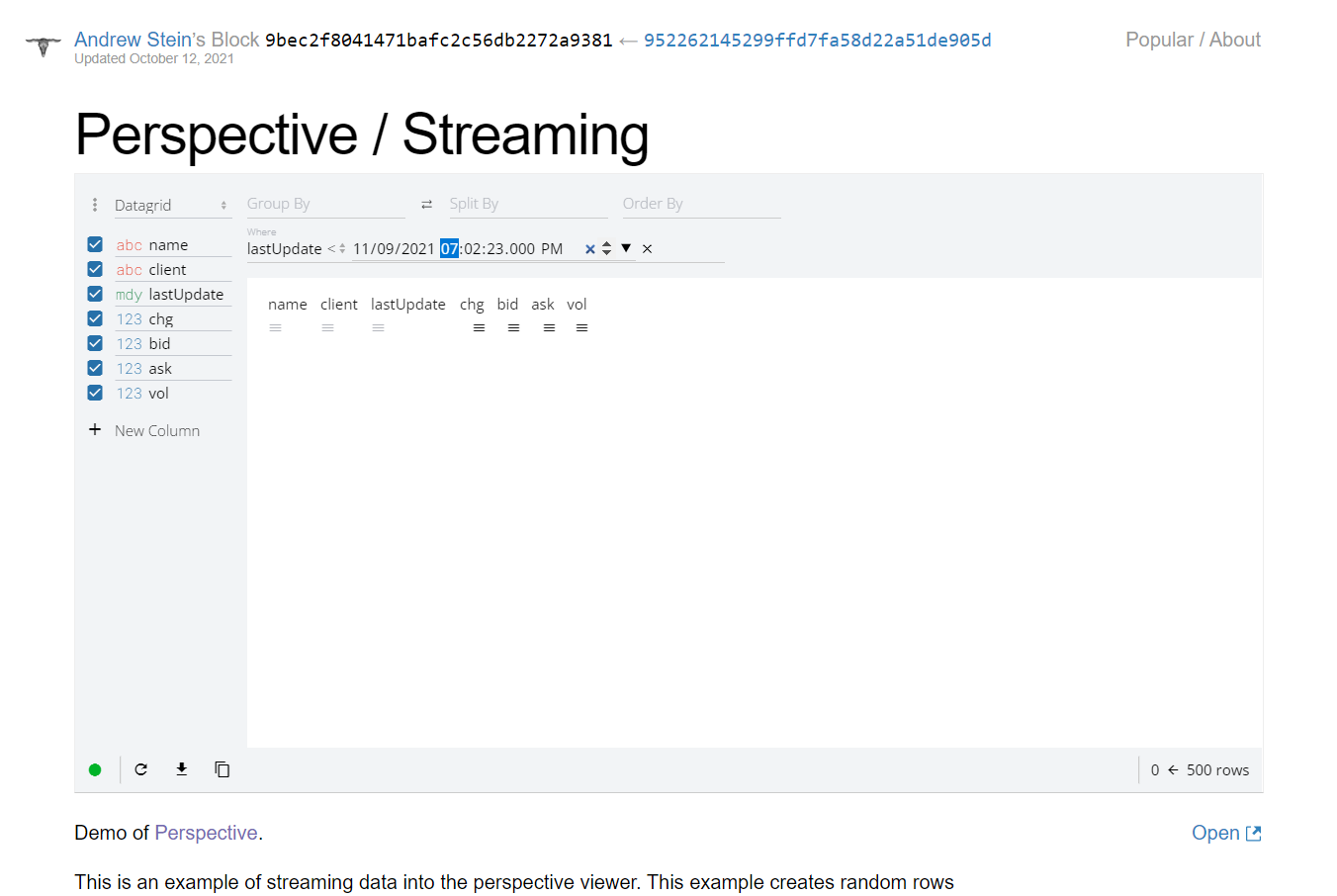Click the lastUpdate column alignment icon
The image size is (1337, 896).
tap(378, 328)
